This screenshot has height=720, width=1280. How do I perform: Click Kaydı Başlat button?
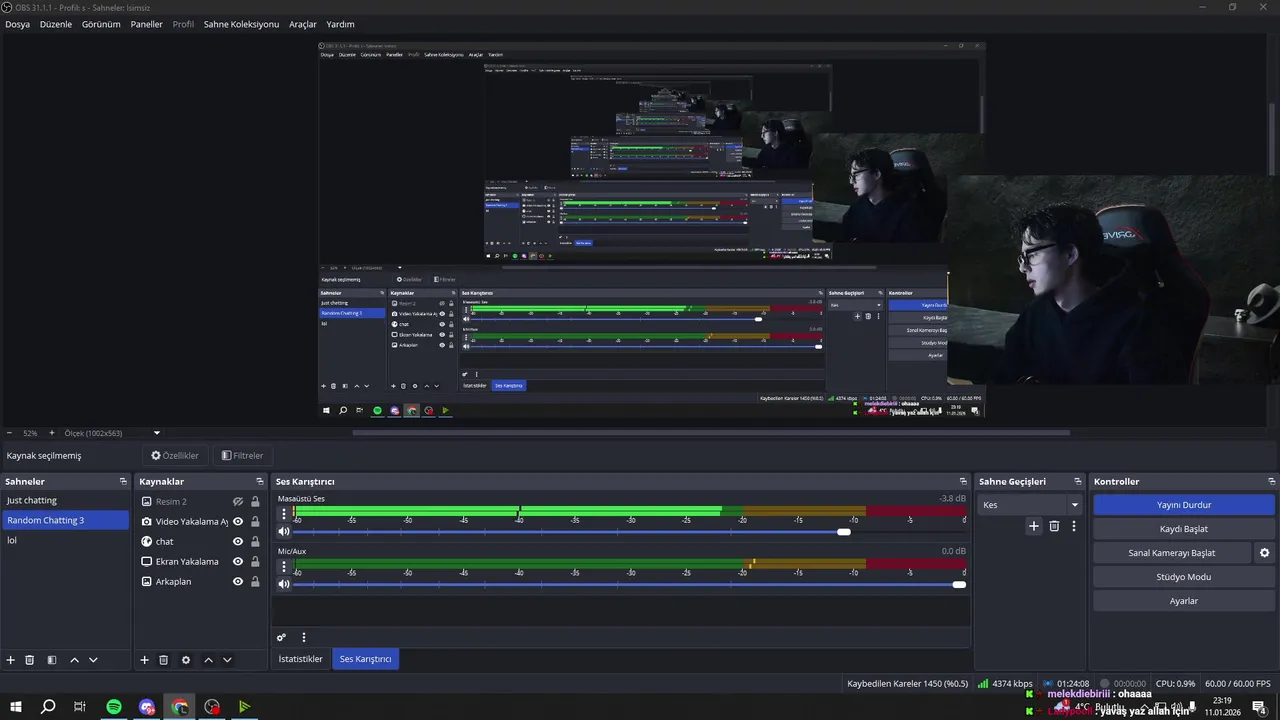click(1184, 529)
